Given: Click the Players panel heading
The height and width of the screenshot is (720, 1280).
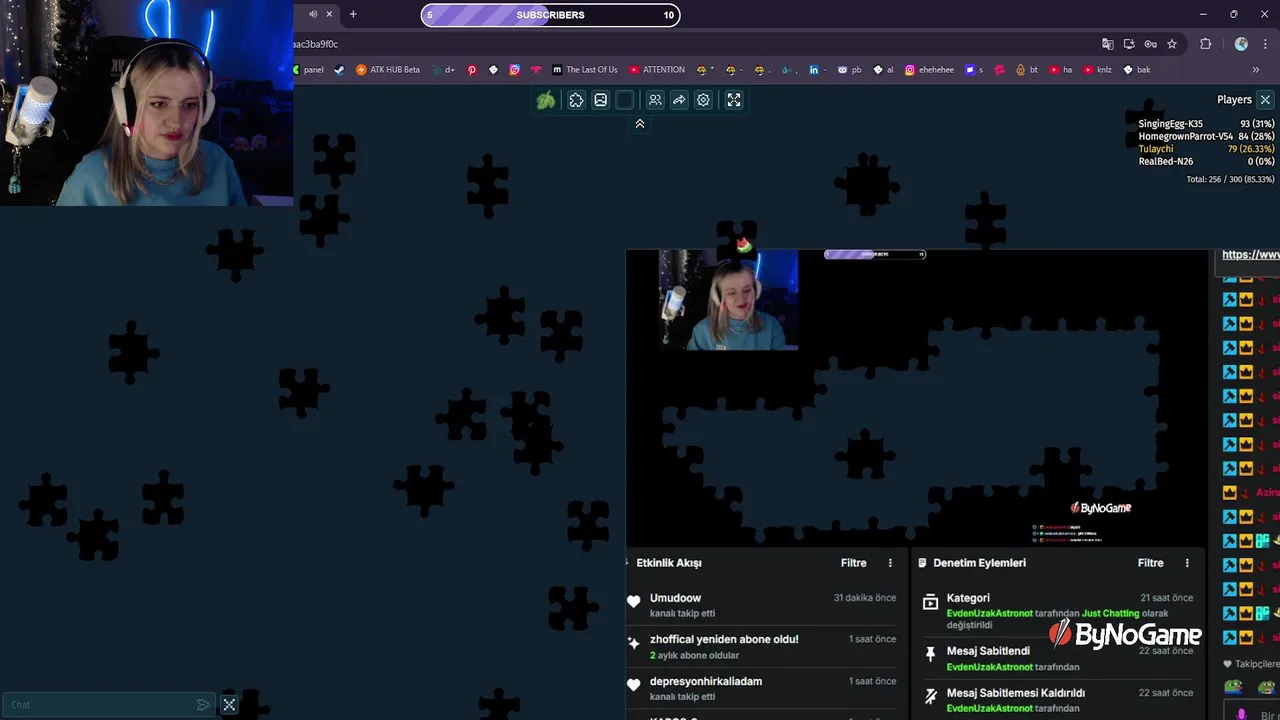Looking at the screenshot, I should [1234, 100].
